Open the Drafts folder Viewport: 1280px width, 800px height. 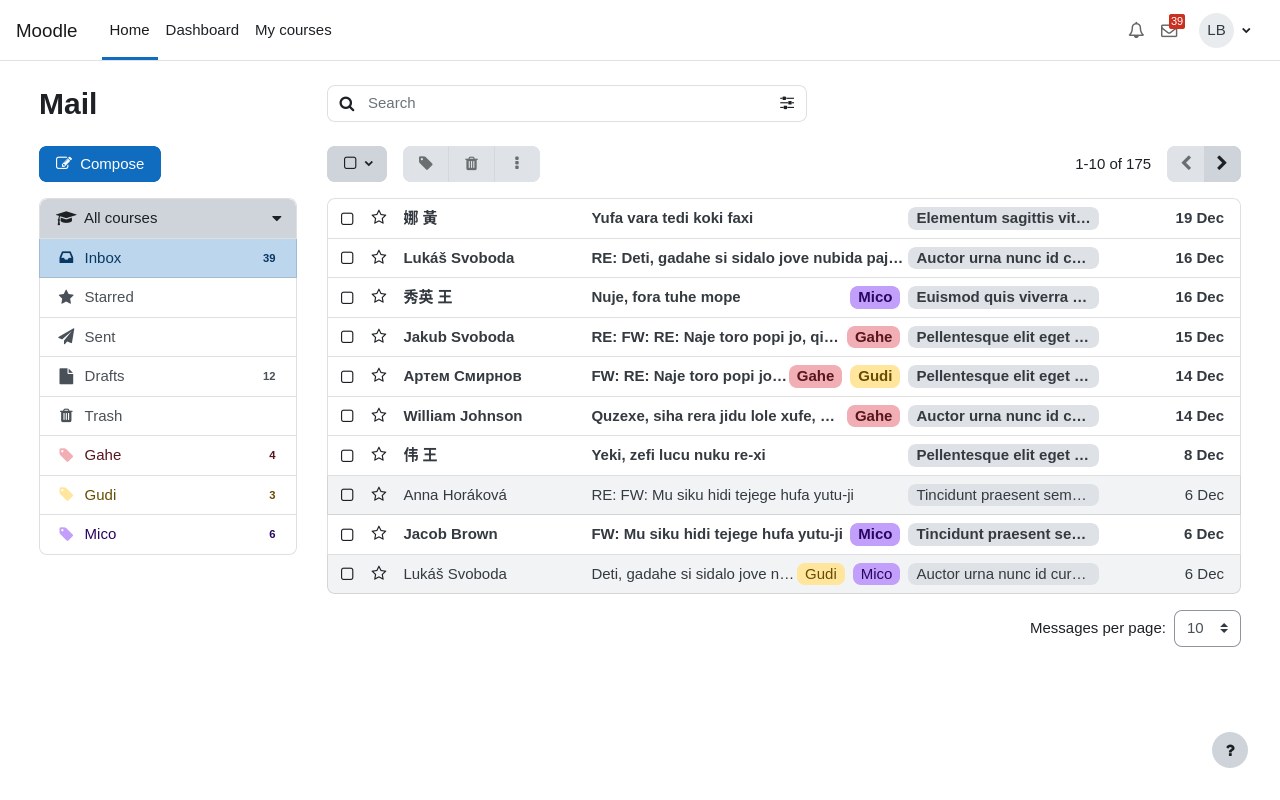coord(168,376)
